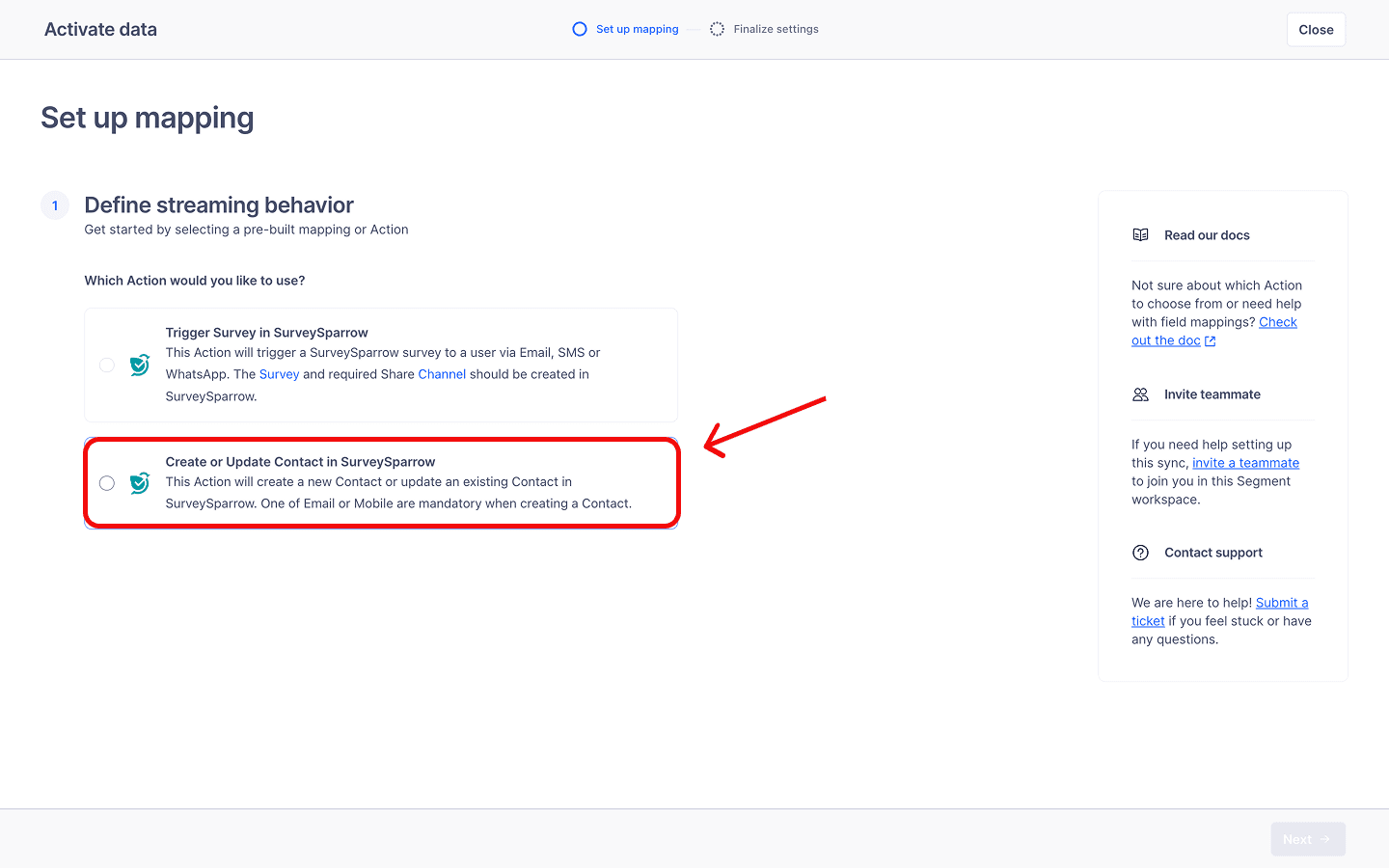This screenshot has height=868, width=1389.
Task: Click the Contact support heading
Action: [x=1213, y=553]
